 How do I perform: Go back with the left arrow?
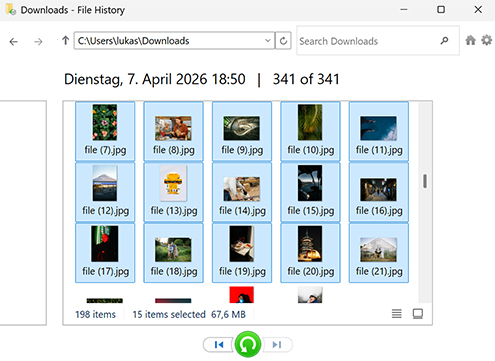pyautogui.click(x=13, y=42)
